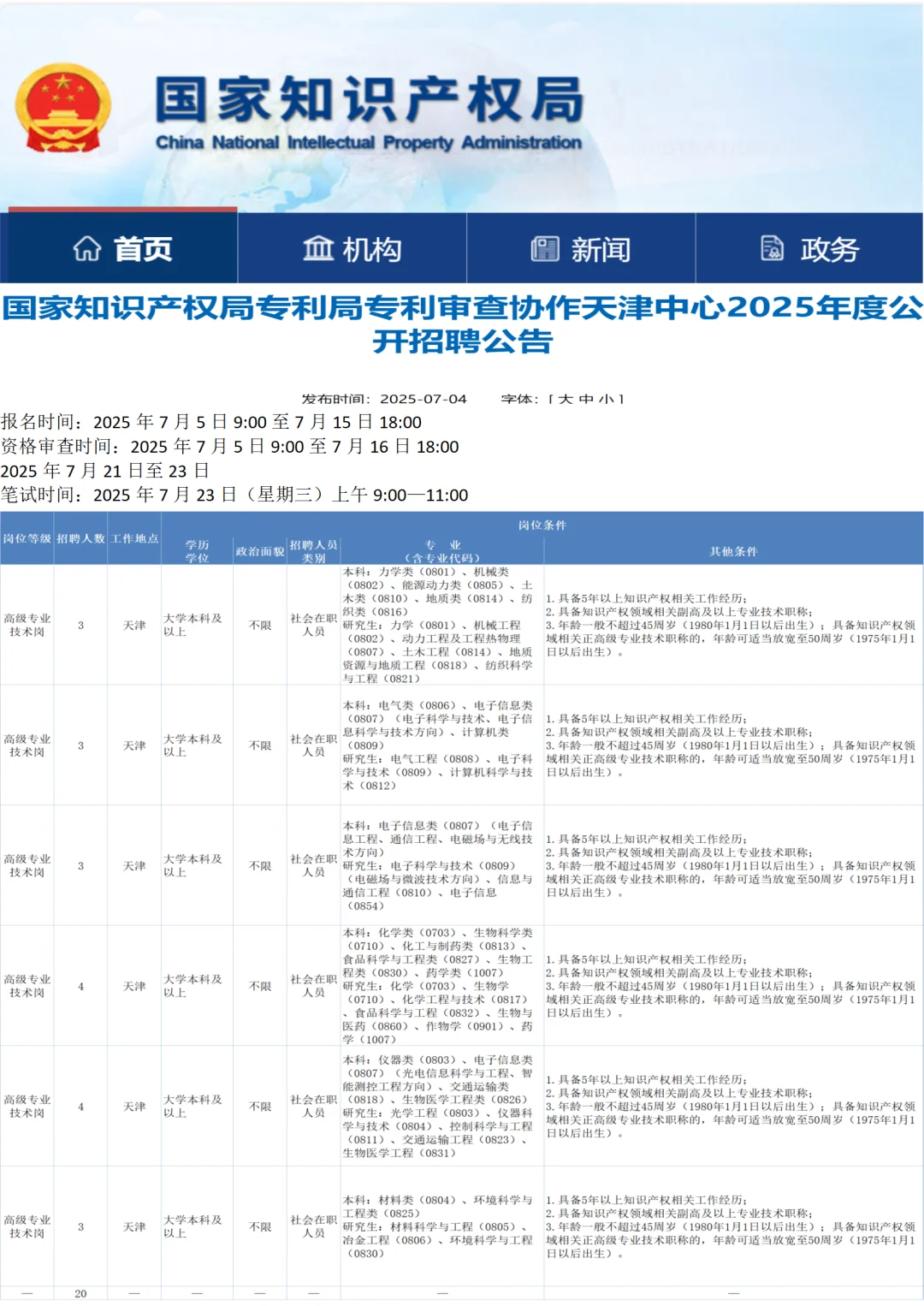This screenshot has height=1306, width=924.
Task: Click the recruitment announcement headline
Action: pos(462,324)
